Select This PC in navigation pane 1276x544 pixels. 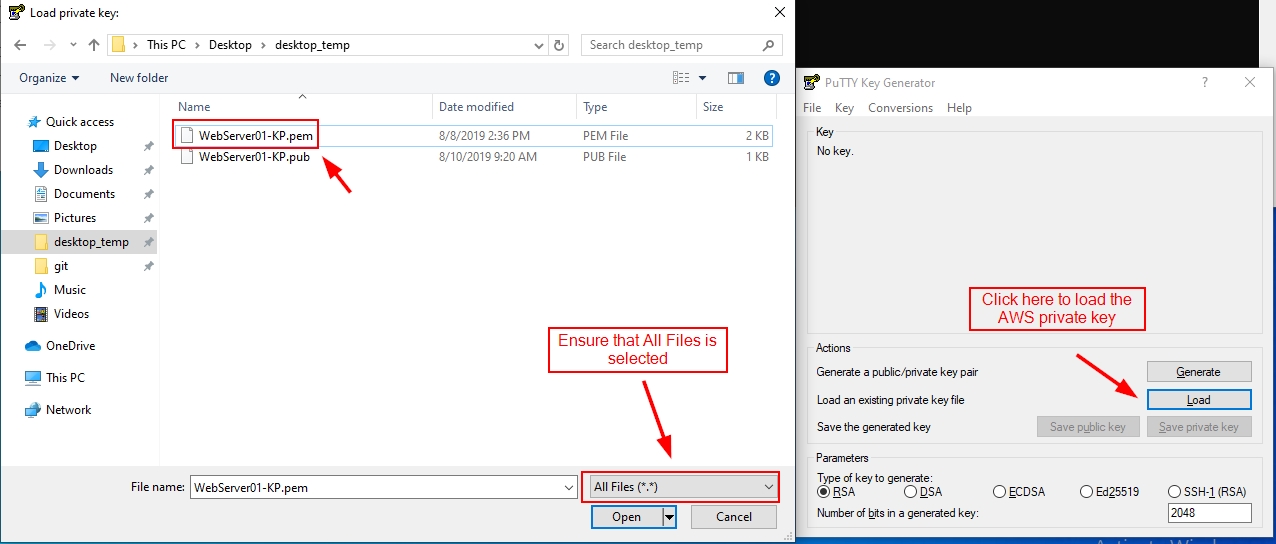(x=65, y=378)
